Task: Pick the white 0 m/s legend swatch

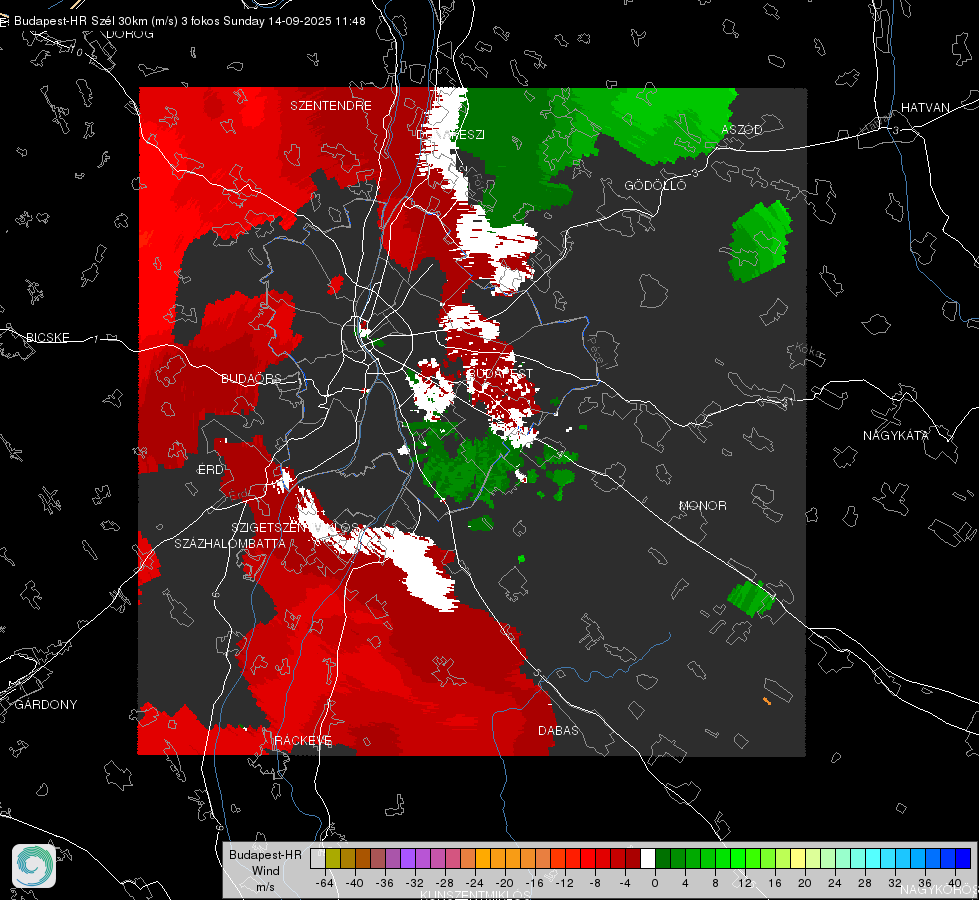Action: (x=648, y=859)
